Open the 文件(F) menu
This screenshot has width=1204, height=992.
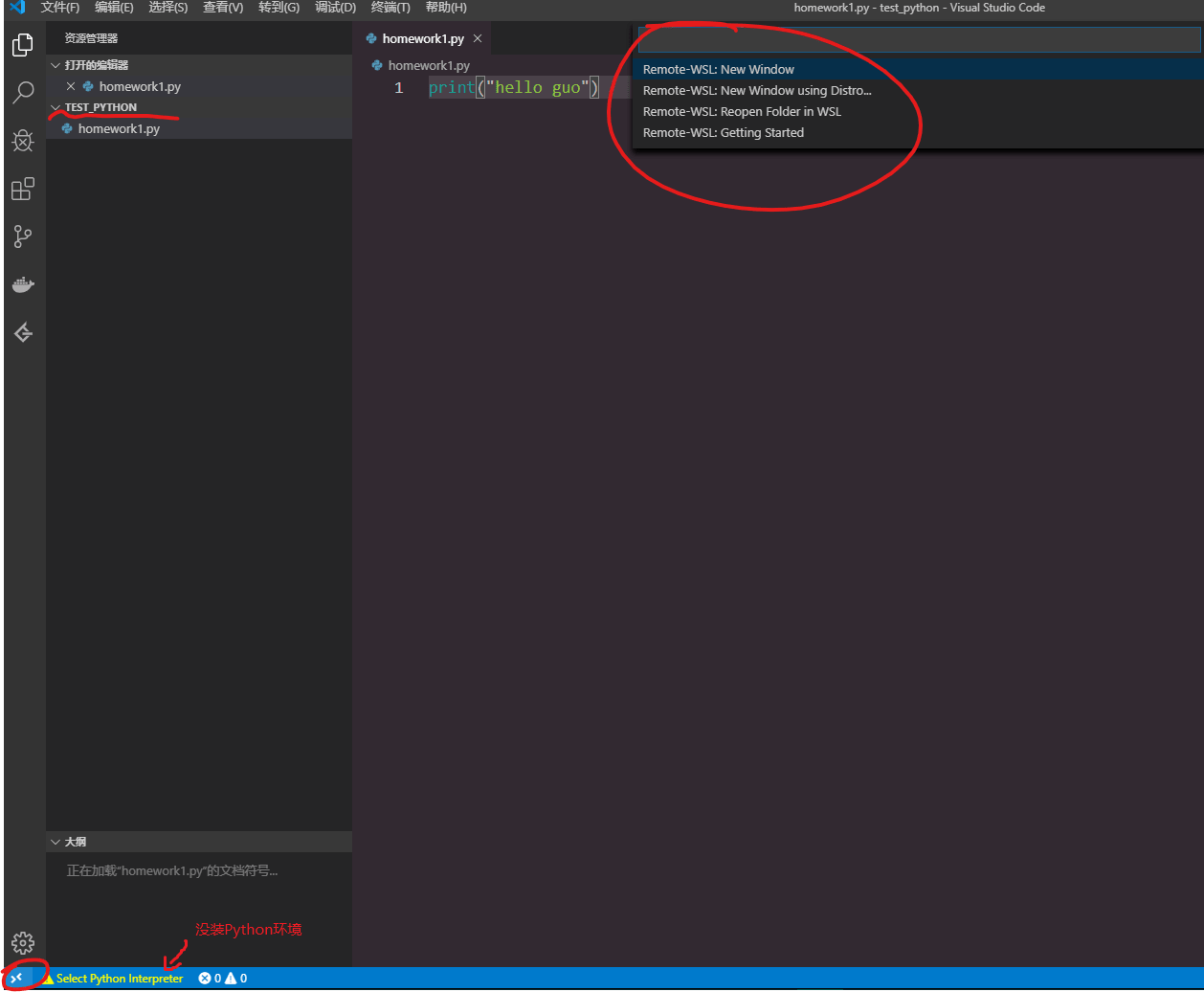(x=60, y=8)
